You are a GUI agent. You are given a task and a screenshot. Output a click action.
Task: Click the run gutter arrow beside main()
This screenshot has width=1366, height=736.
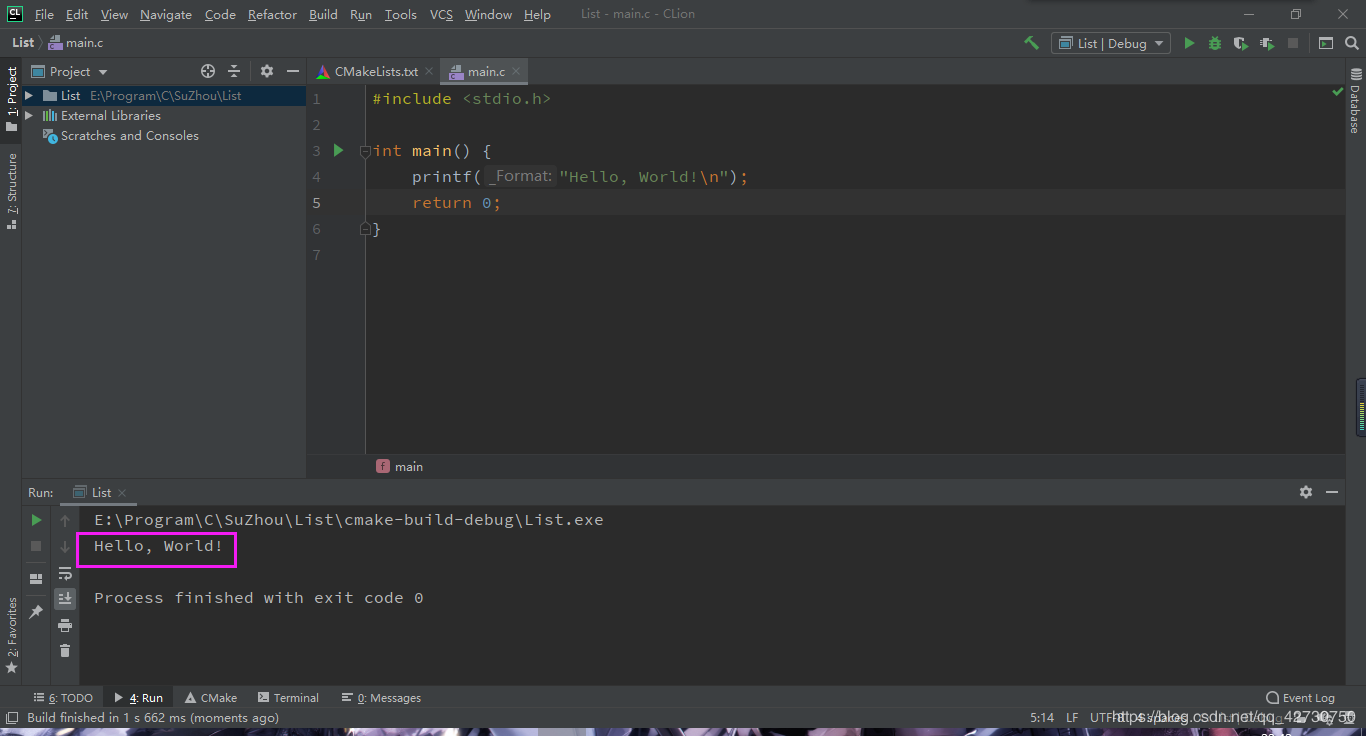(338, 150)
